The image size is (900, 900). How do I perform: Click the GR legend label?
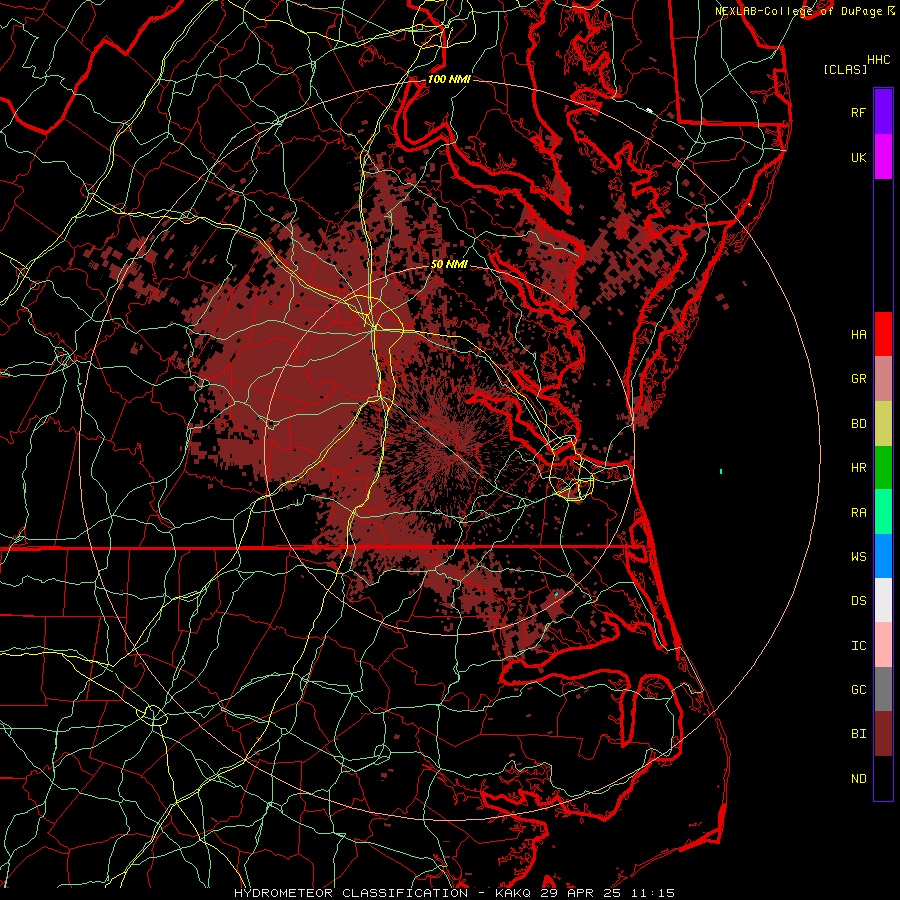click(858, 379)
